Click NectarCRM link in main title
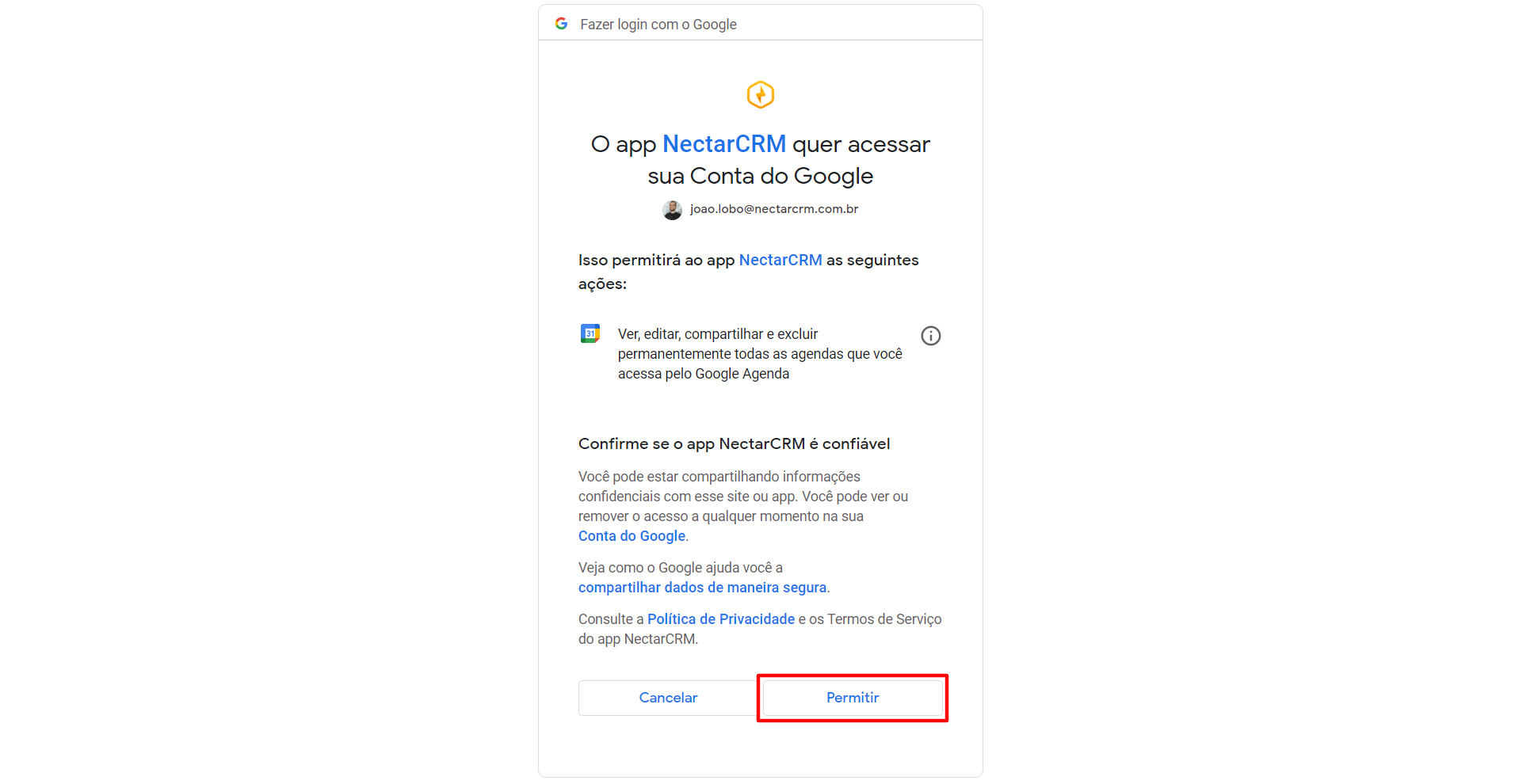 coord(724,144)
